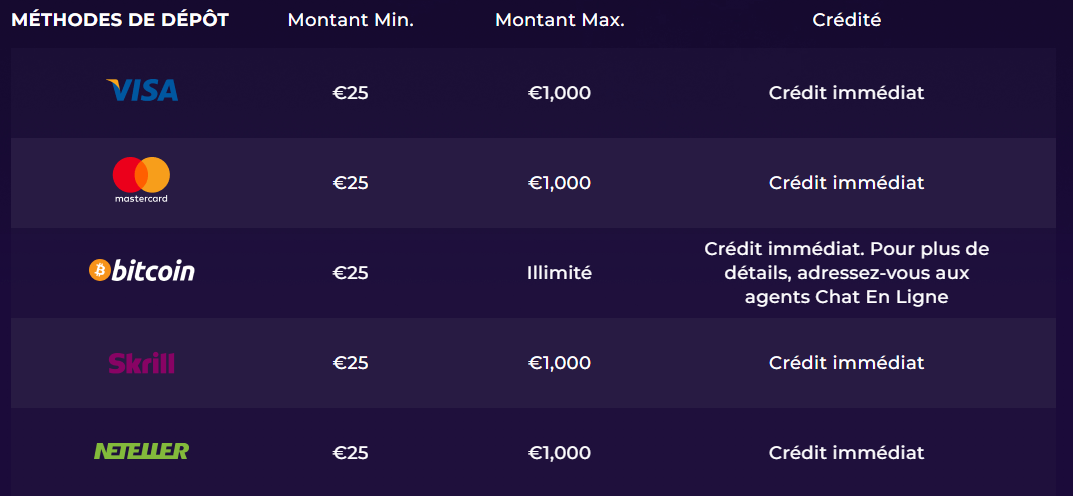
Task: Click the Crédité column header
Action: [846, 20]
